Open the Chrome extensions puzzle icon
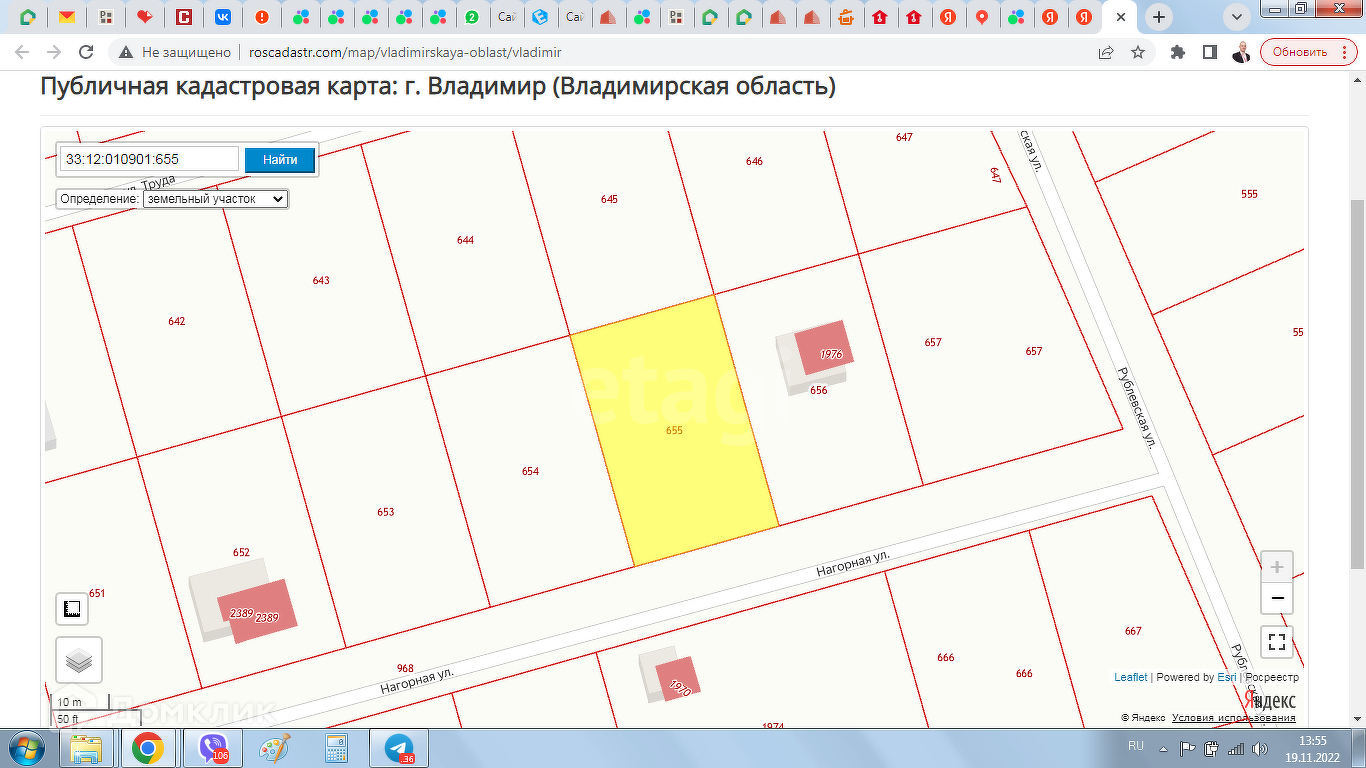Screen dimensions: 1366x768 1178,52
